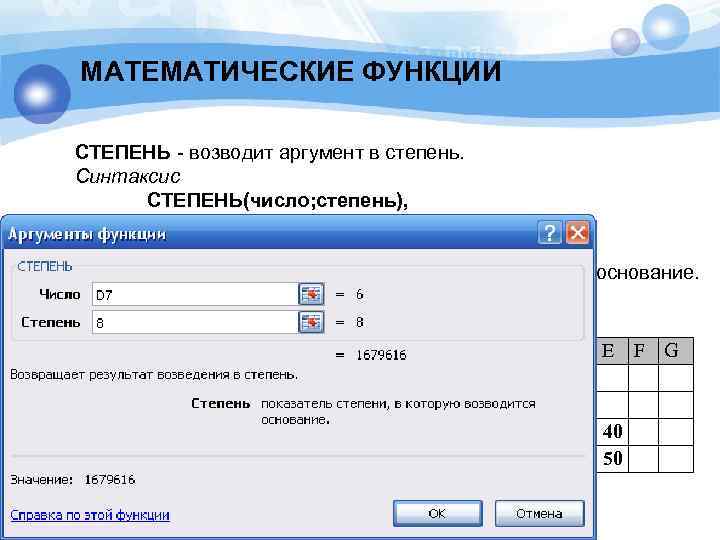Click the МАТЕМАТИЧЕСКИЕ ФУНКЦИИ slide heading

click(291, 72)
